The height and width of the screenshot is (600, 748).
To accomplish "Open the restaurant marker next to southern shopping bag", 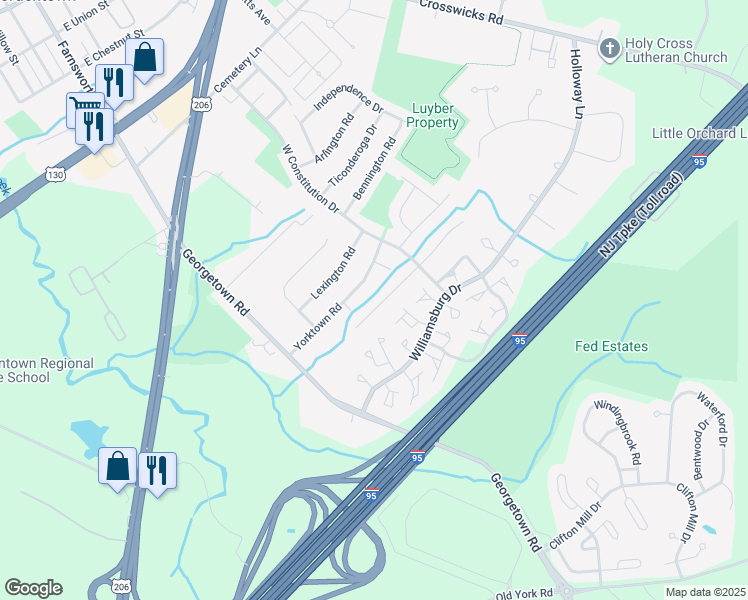I will (157, 471).
